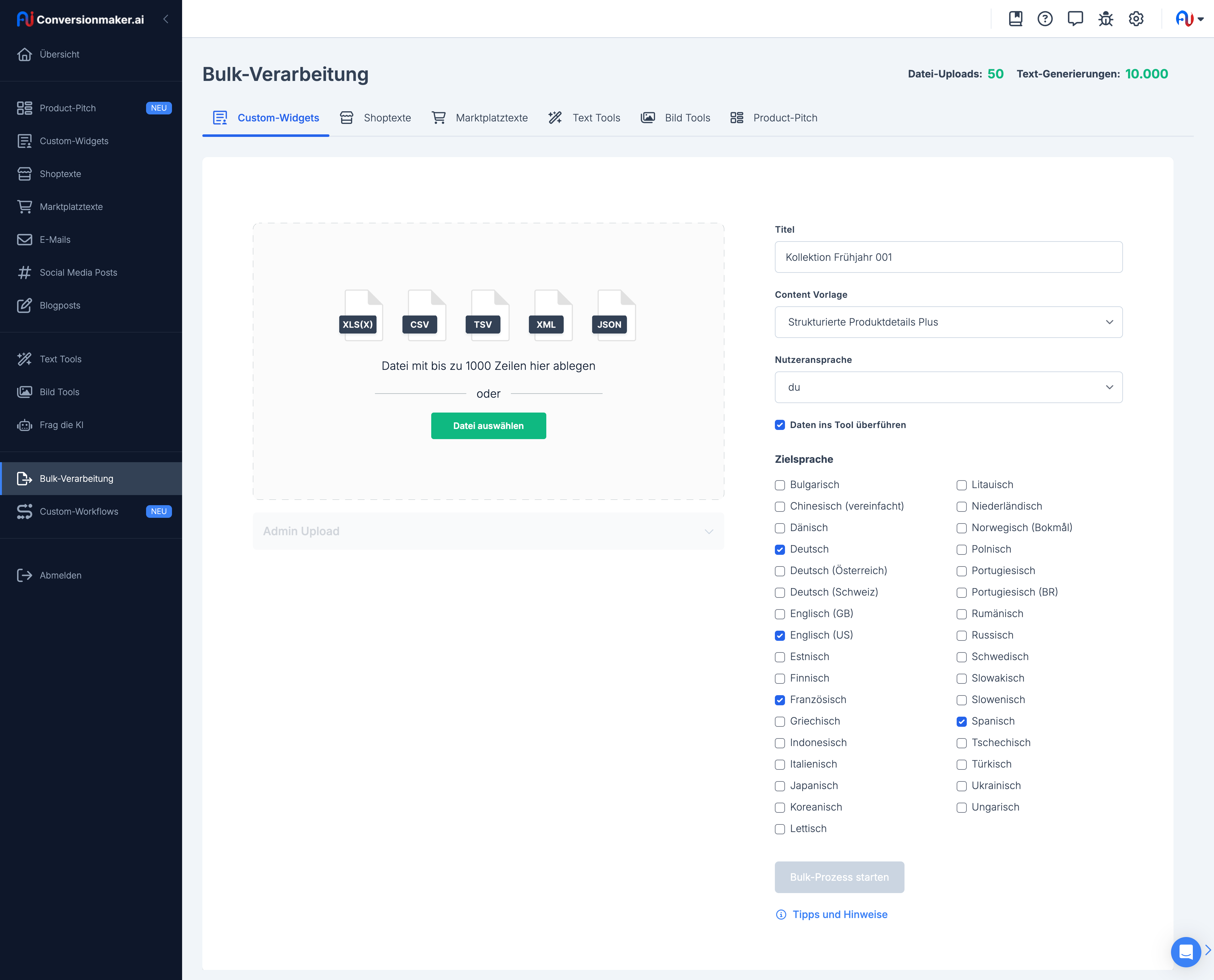Open Marktplatztexte in the sidebar

[91, 207]
